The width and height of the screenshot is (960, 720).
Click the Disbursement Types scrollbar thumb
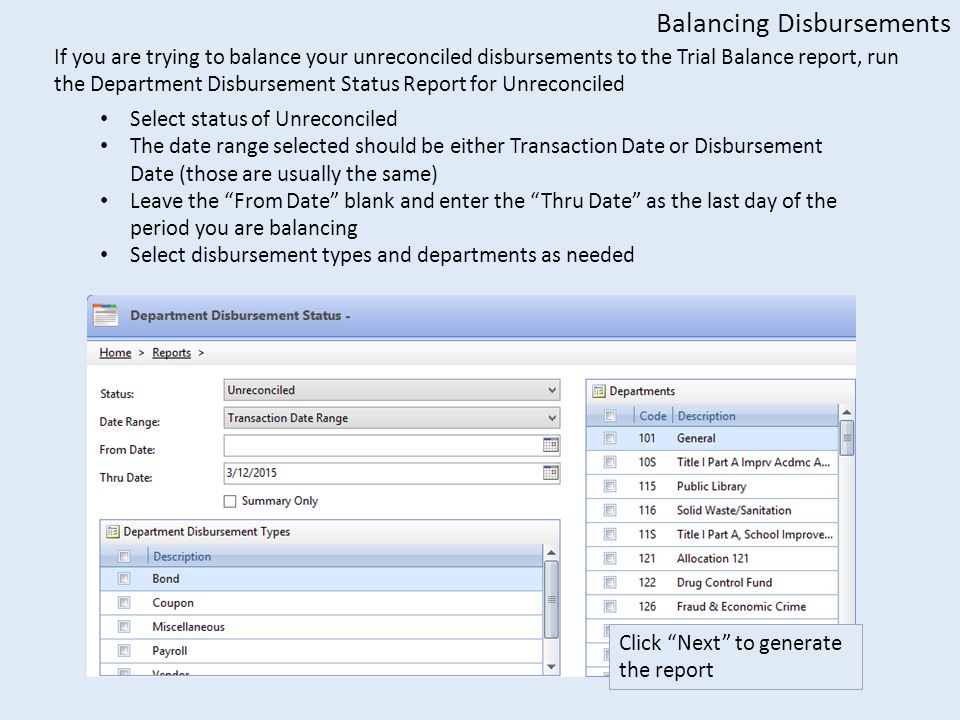pyautogui.click(x=551, y=599)
